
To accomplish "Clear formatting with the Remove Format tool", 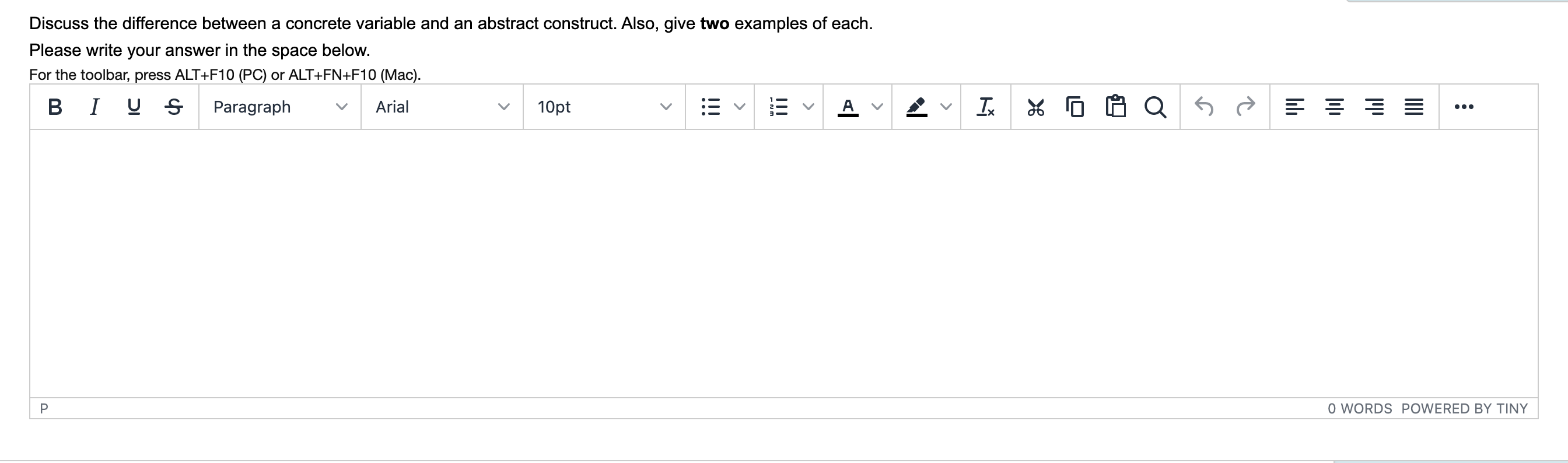I will tap(985, 107).
